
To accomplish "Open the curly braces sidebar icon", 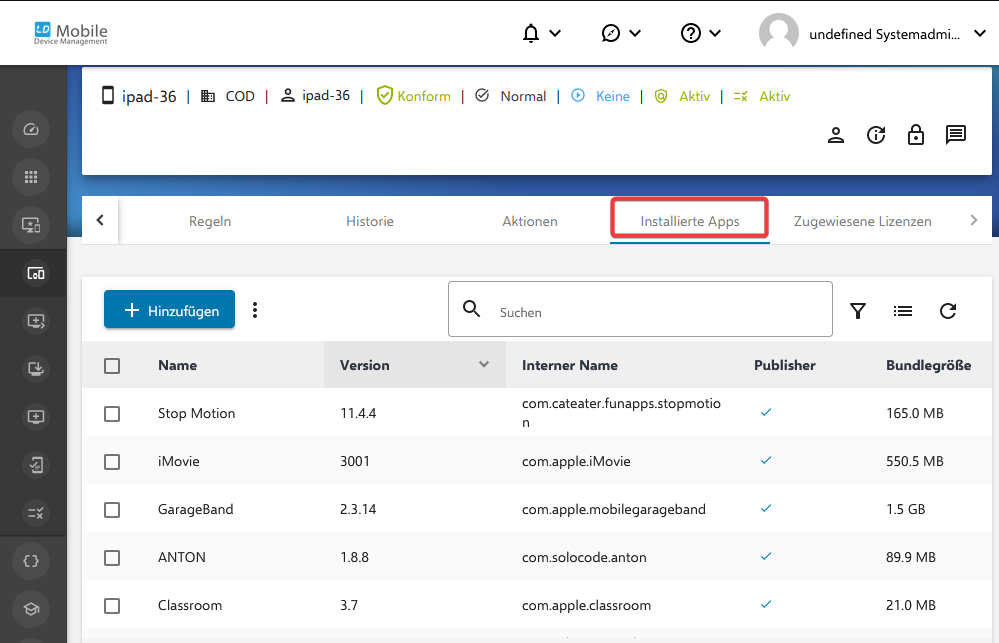I will (x=31, y=561).
